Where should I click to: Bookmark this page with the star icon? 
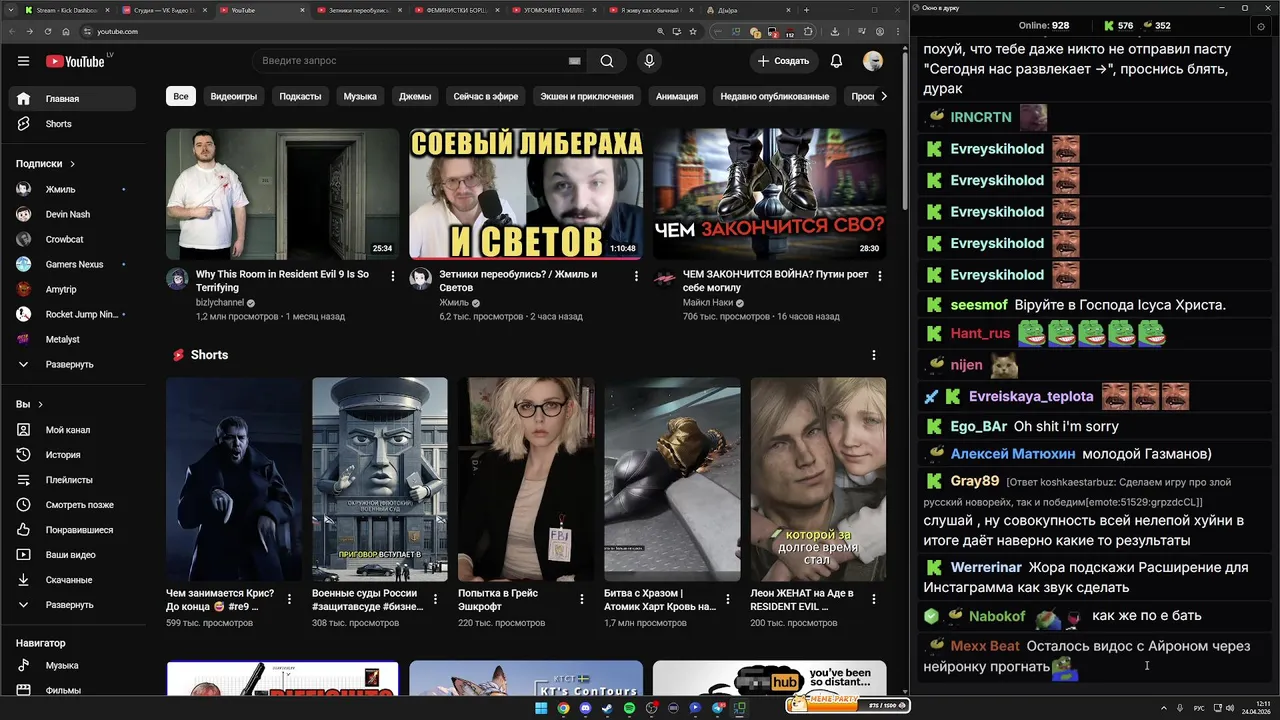[692, 31]
